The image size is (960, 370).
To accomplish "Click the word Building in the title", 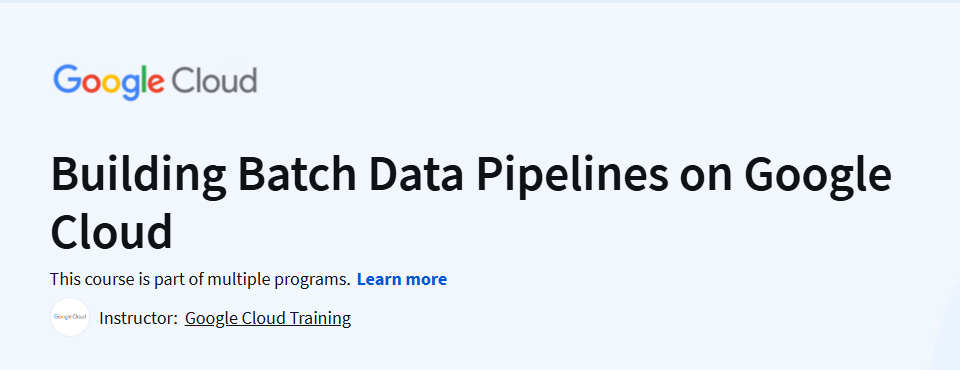I will click(138, 176).
